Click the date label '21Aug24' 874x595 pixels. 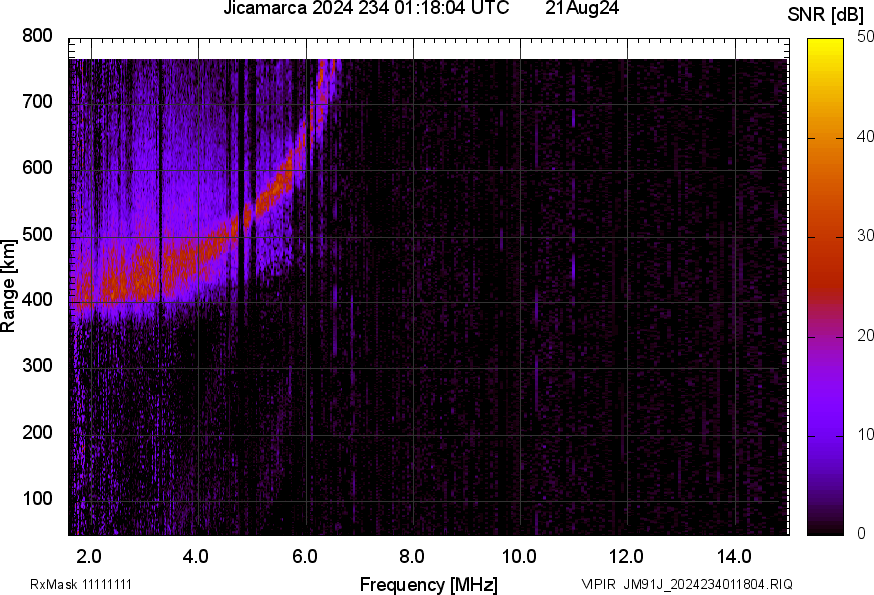[582, 8]
